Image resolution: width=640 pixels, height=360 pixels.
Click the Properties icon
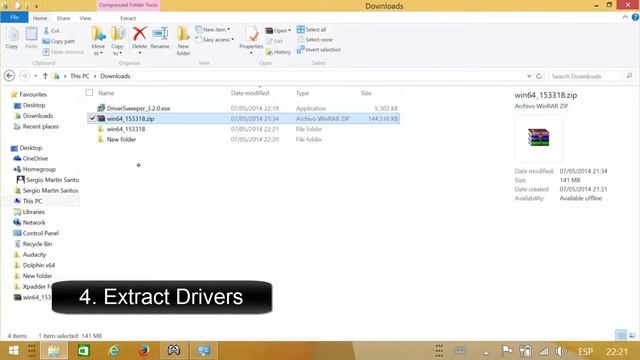point(251,40)
